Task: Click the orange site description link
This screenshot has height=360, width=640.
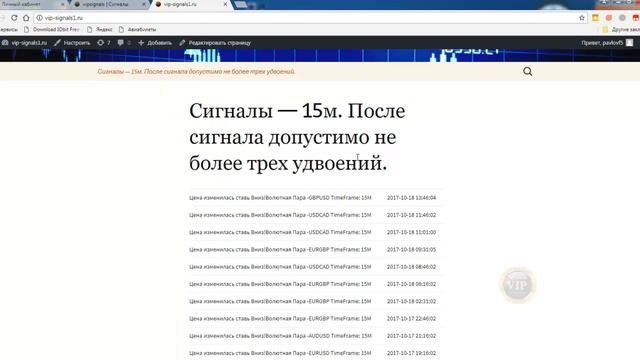Action: point(196,71)
